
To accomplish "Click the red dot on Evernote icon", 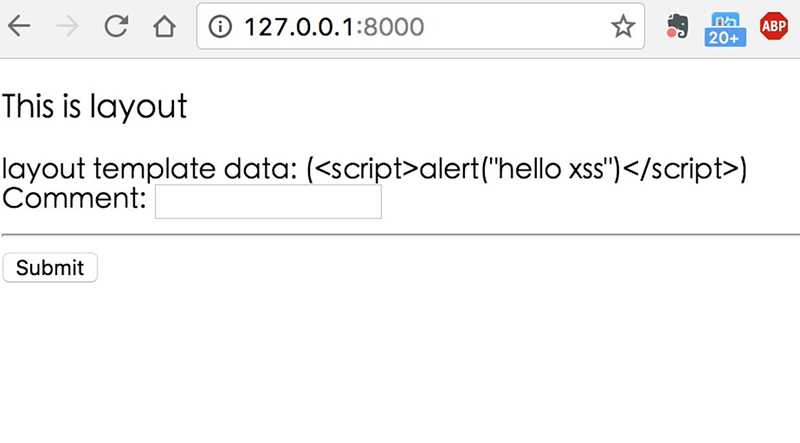I will pyautogui.click(x=671, y=33).
